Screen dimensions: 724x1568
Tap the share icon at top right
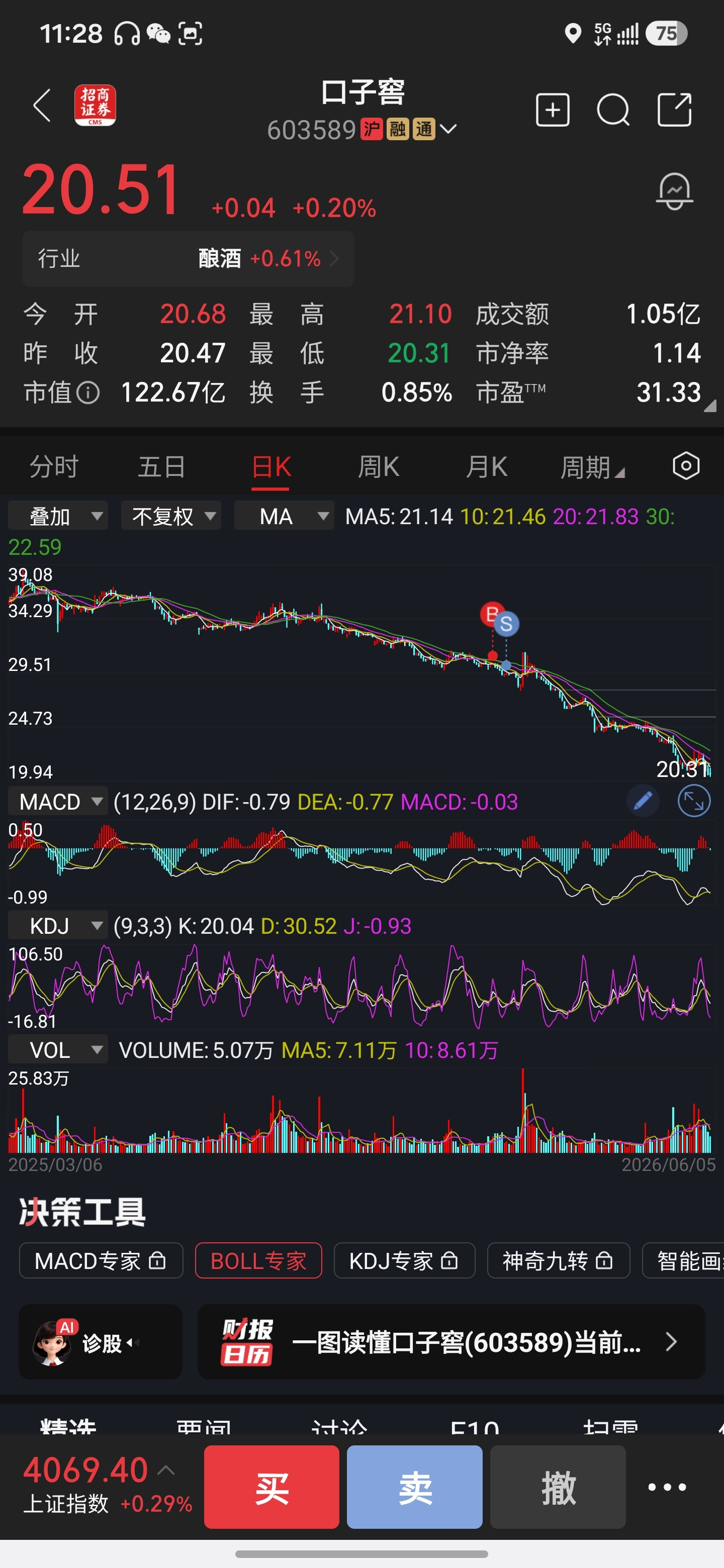click(x=675, y=110)
